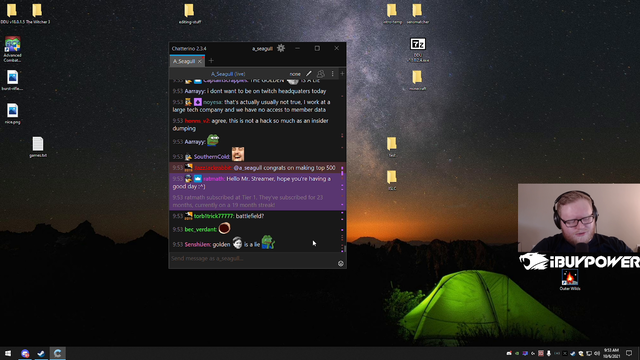Open Steam from the taskbar

[x=41, y=353]
